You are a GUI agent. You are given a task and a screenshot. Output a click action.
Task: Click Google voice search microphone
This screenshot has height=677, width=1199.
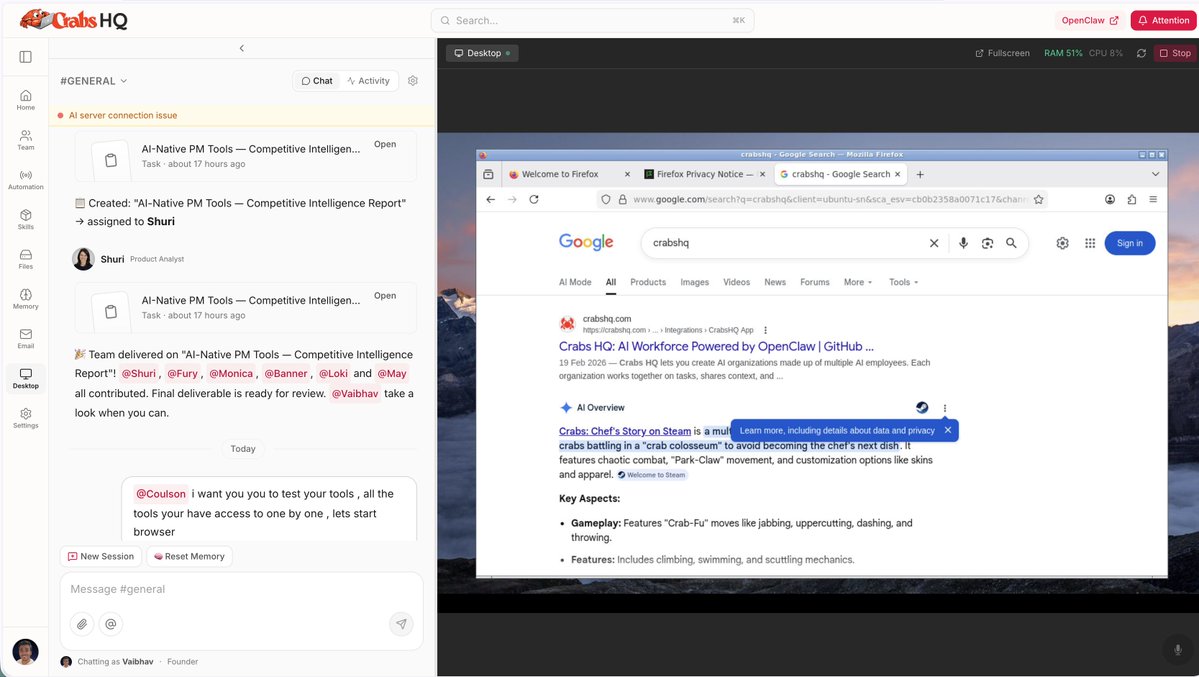click(x=963, y=242)
